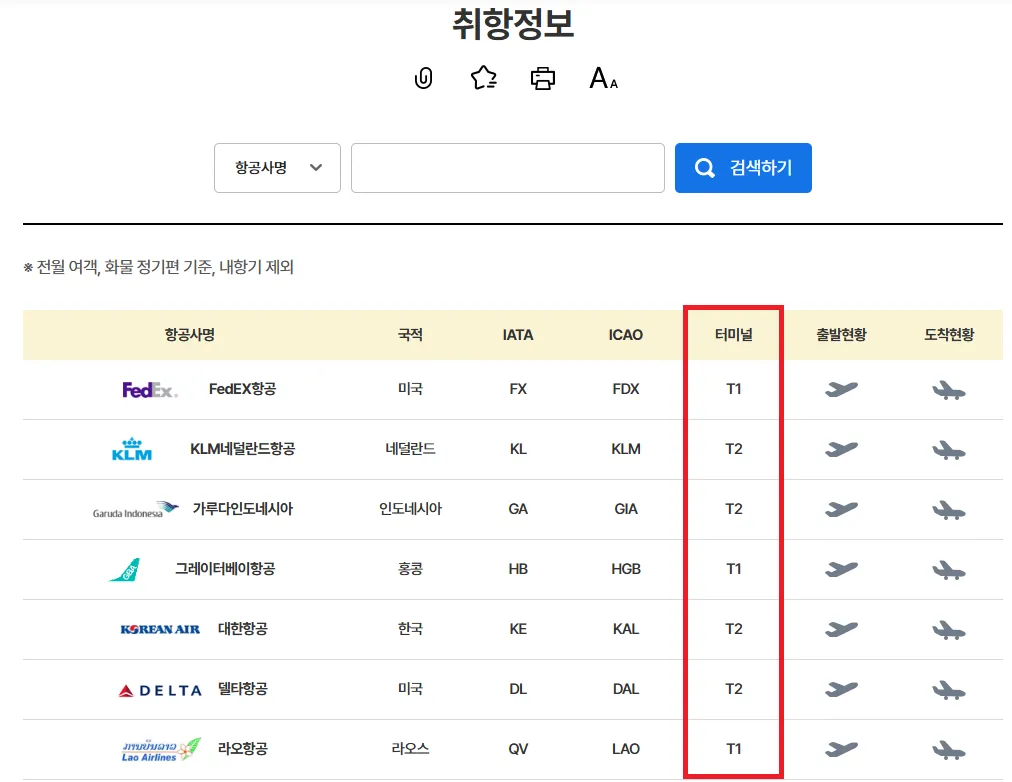This screenshot has height=782, width=1012.
Task: Click the IATA column header
Action: (518, 335)
